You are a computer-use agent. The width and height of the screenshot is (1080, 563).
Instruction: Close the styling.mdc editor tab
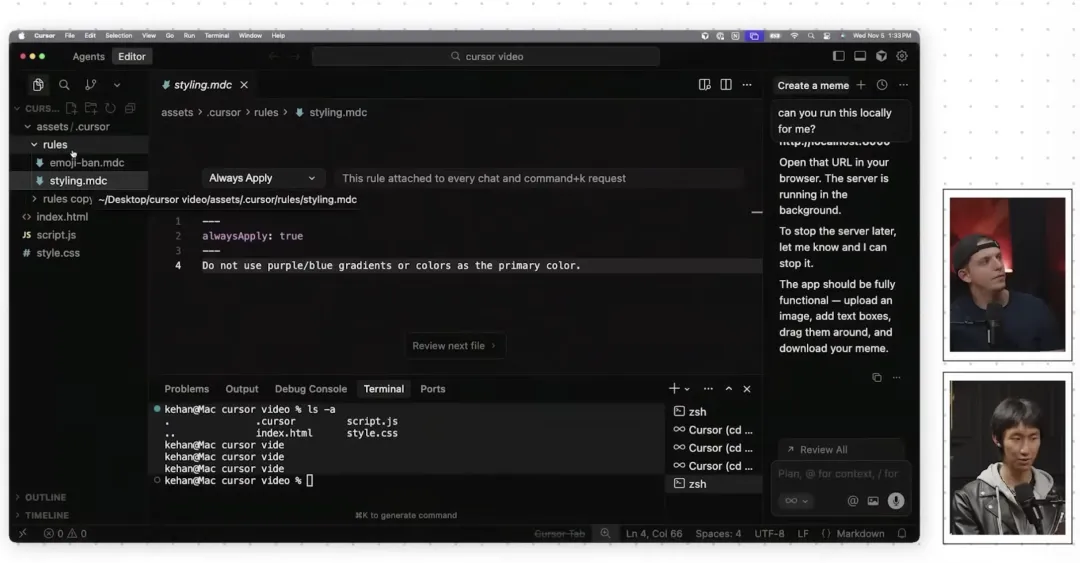click(244, 85)
